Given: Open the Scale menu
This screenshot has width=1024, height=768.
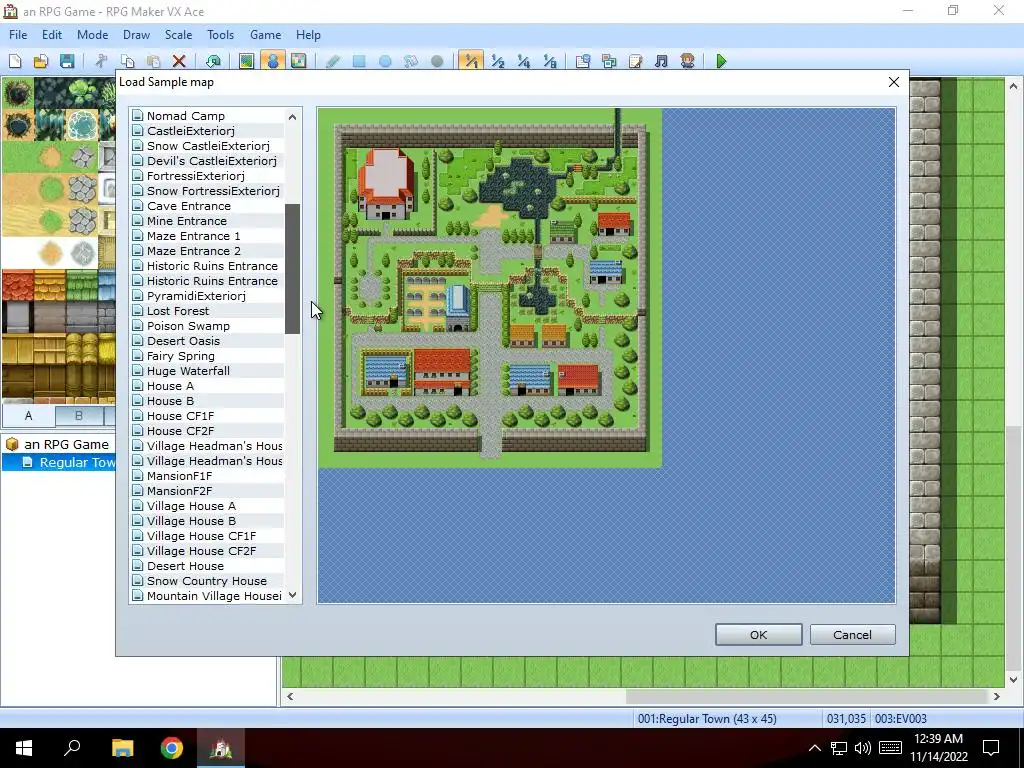Looking at the screenshot, I should click(178, 35).
